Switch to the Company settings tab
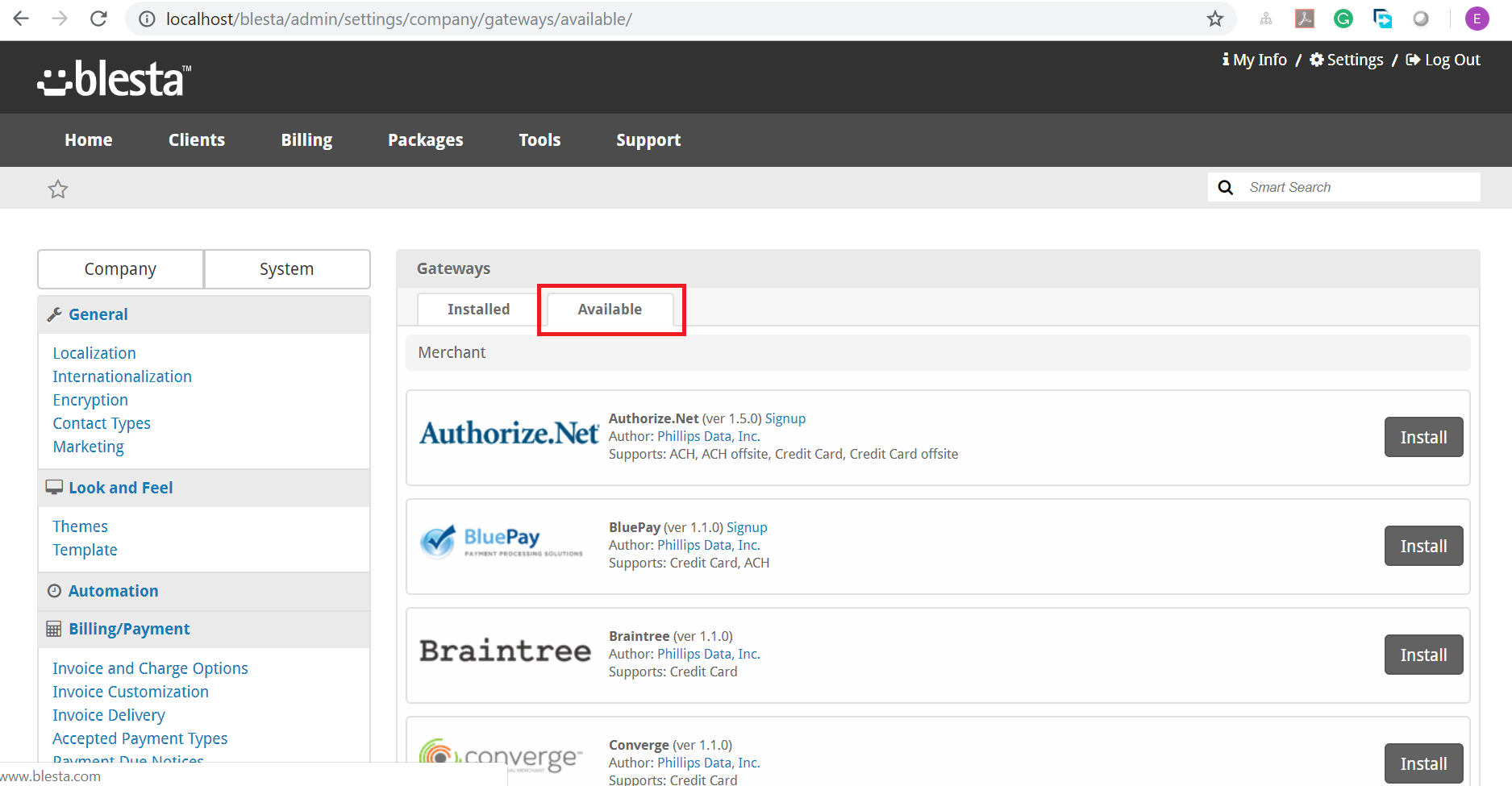 click(x=120, y=269)
